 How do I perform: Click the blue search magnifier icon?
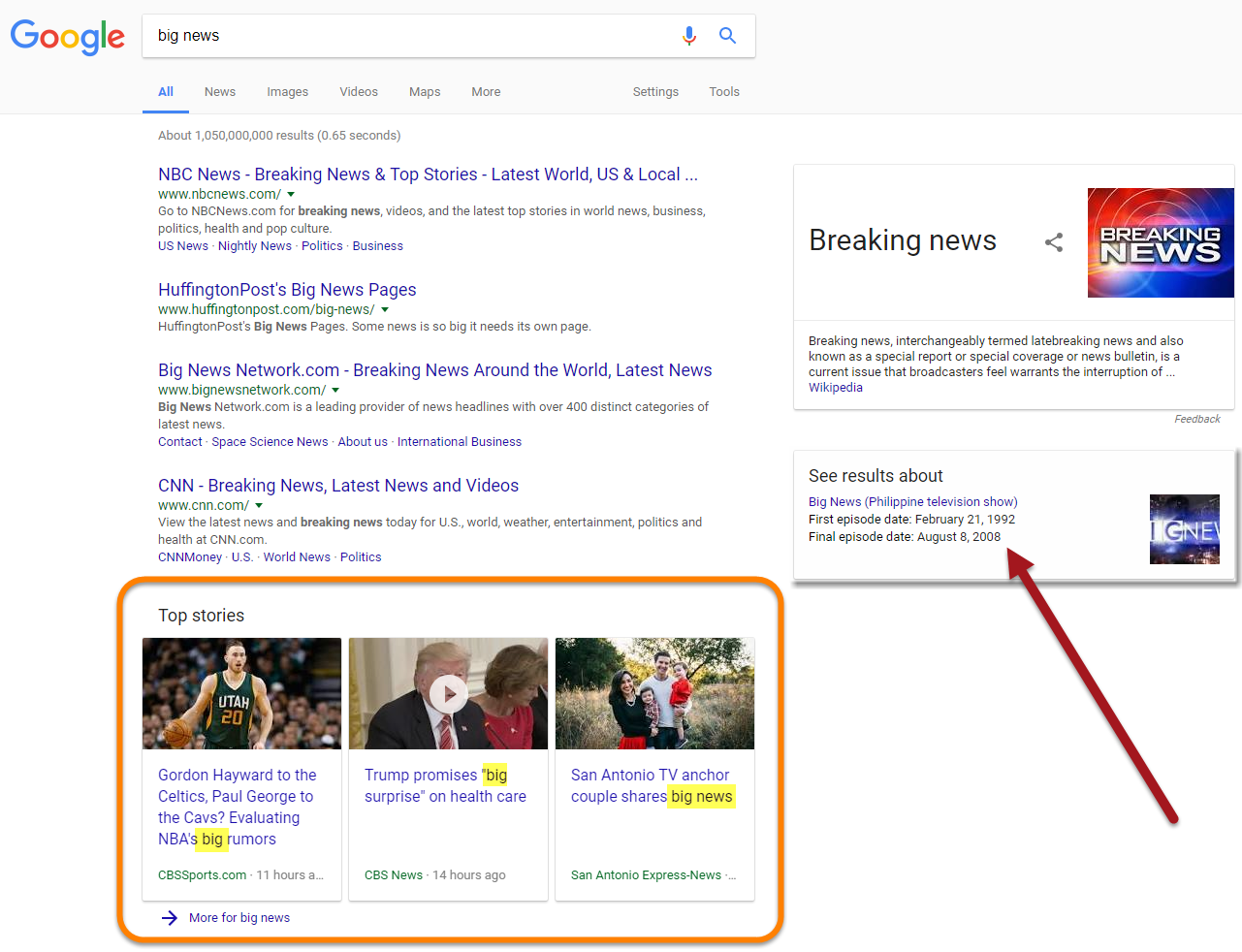[727, 36]
